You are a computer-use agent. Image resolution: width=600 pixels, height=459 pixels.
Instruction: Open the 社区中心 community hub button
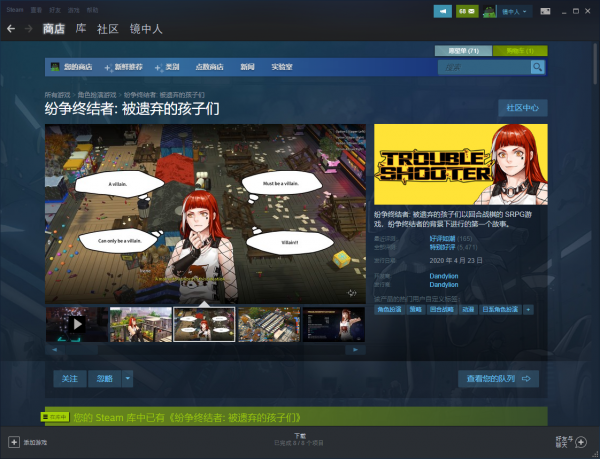523,108
